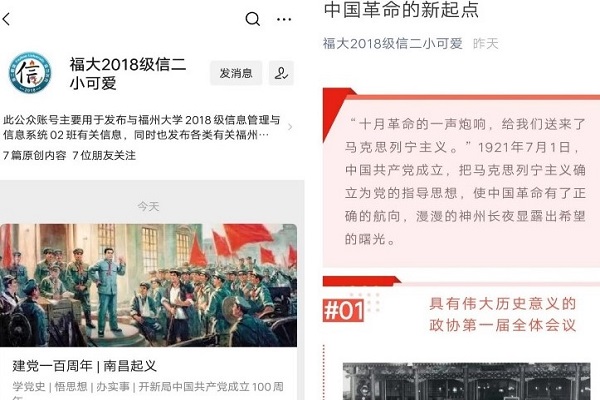The height and width of the screenshot is (400, 600).
Task: View 7位朋友关注 list
Action: [x=104, y=155]
